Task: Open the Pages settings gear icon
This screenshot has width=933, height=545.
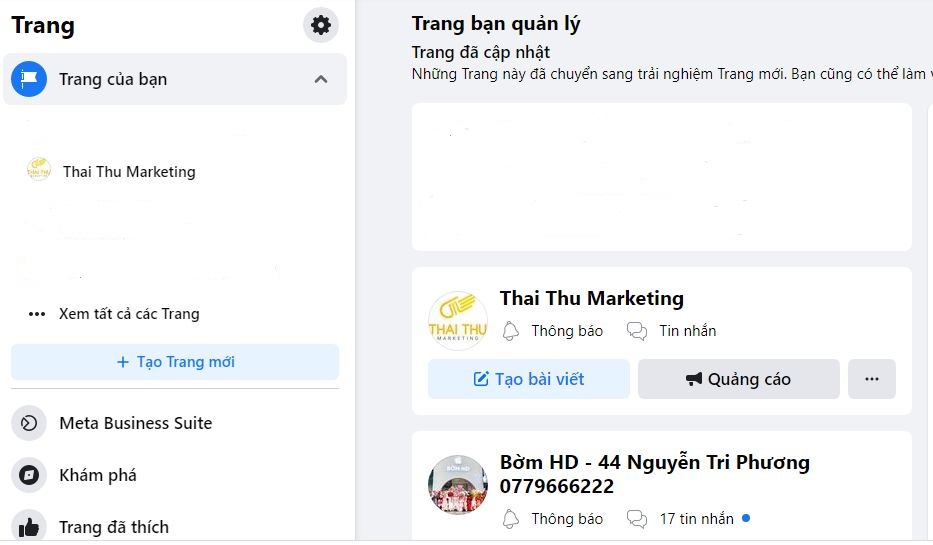Action: (x=321, y=25)
